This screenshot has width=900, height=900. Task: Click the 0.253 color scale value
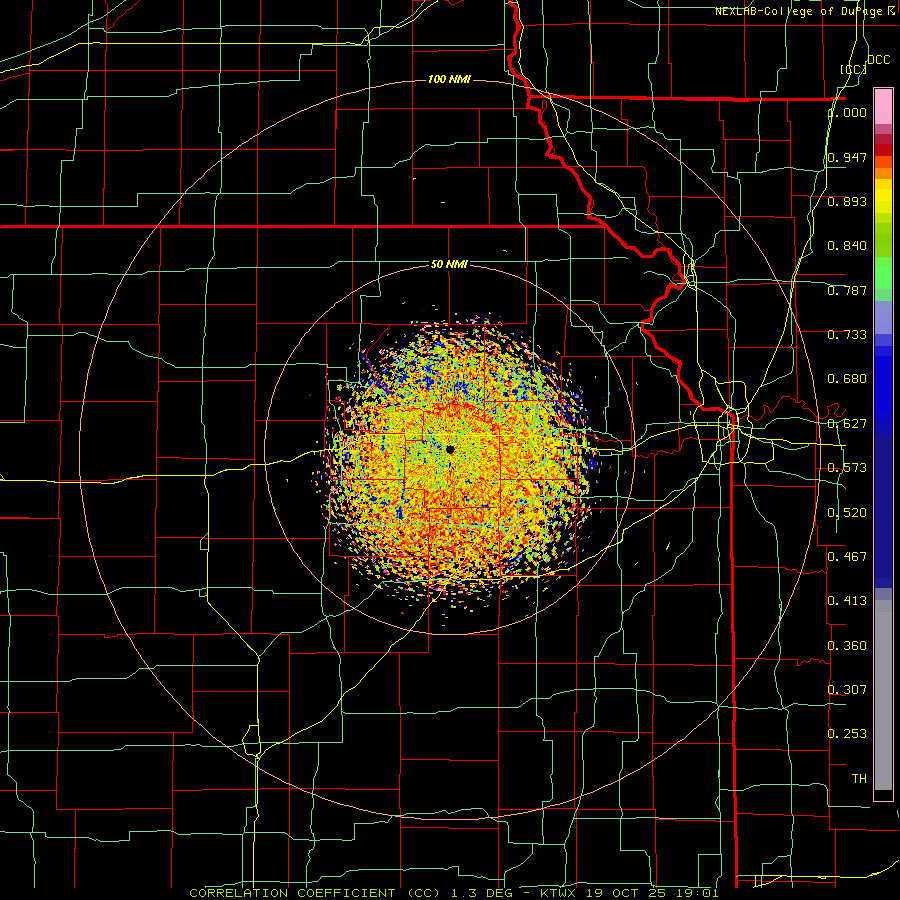pyautogui.click(x=847, y=734)
